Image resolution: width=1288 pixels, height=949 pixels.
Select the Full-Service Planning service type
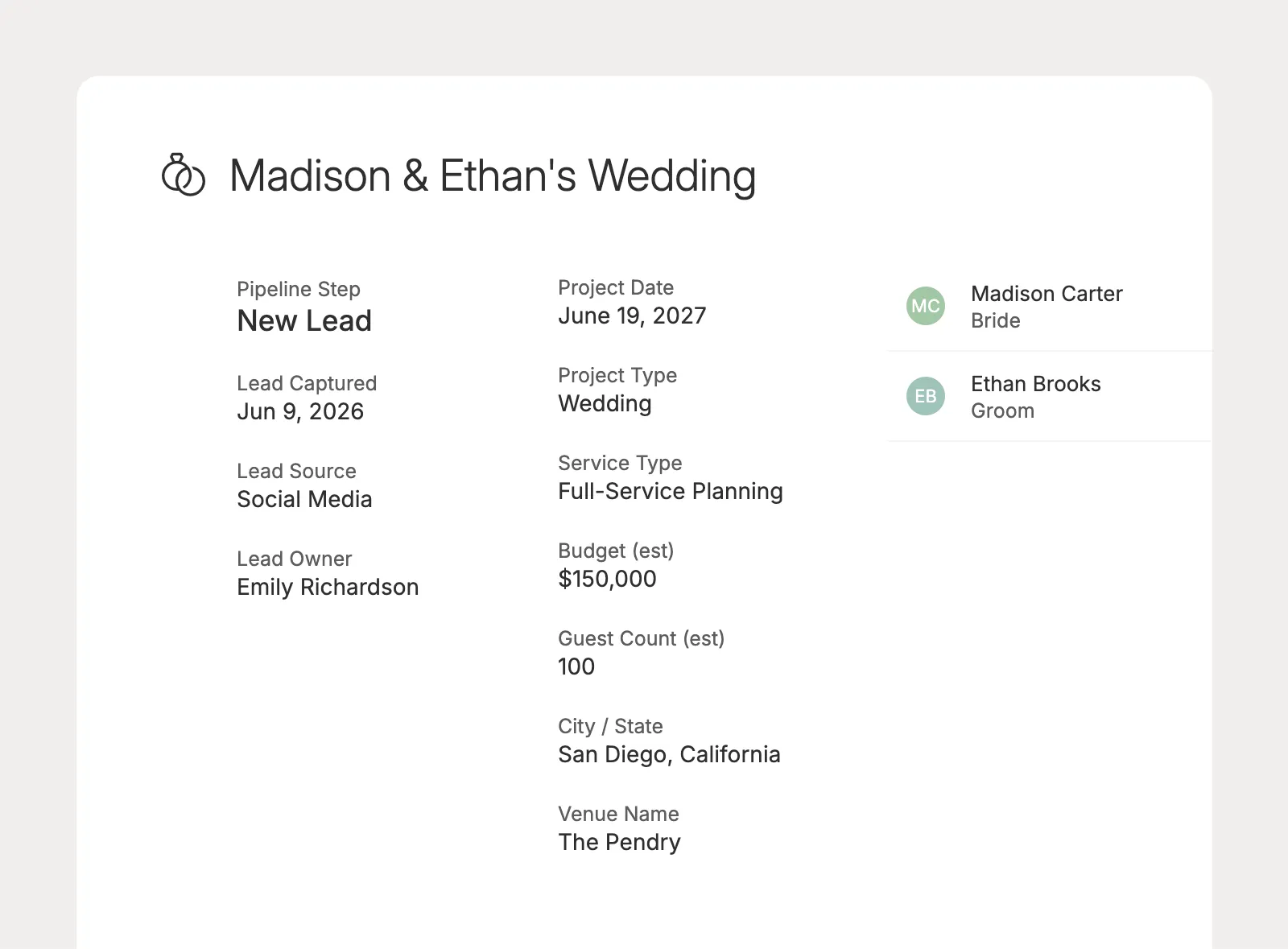pos(671,491)
